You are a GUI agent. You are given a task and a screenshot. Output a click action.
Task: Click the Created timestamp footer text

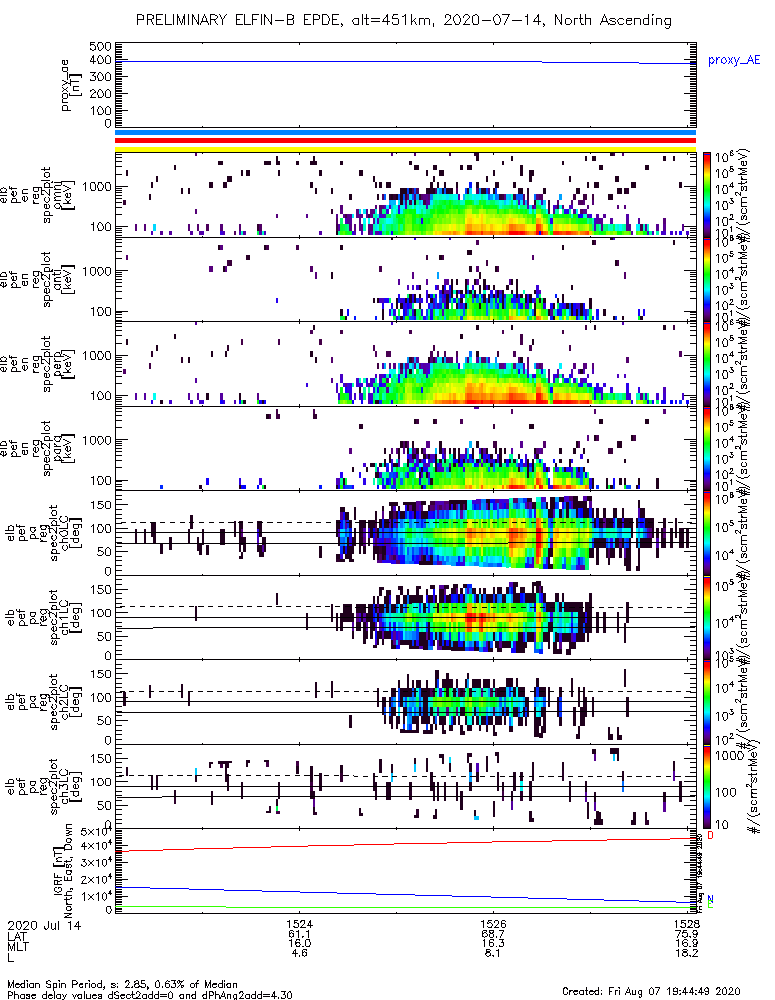click(x=651, y=990)
